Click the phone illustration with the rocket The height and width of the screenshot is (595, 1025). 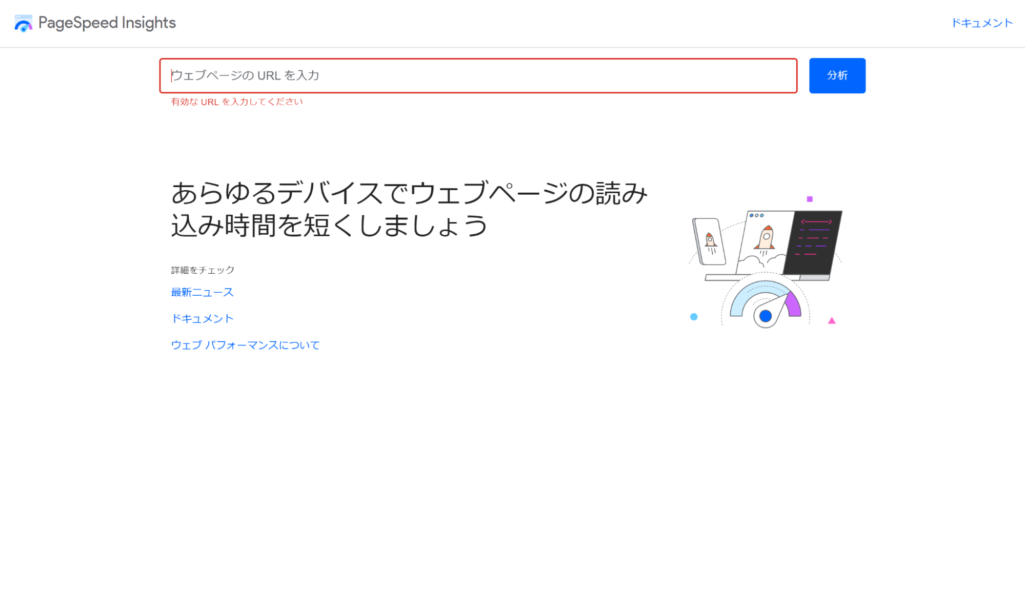point(709,242)
